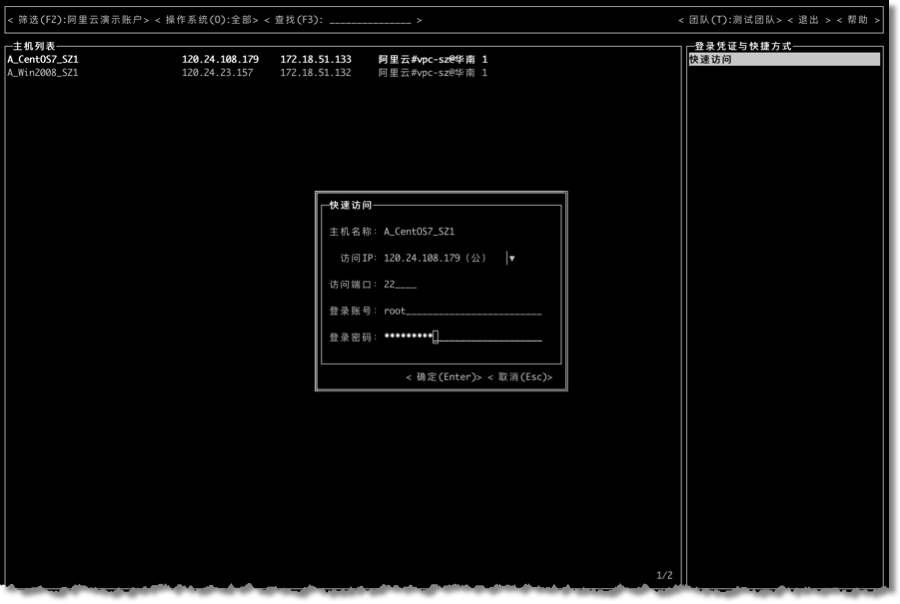Open the 帮助 menu
Image resolution: width=900 pixels, height=604 pixels.
click(x=858, y=20)
